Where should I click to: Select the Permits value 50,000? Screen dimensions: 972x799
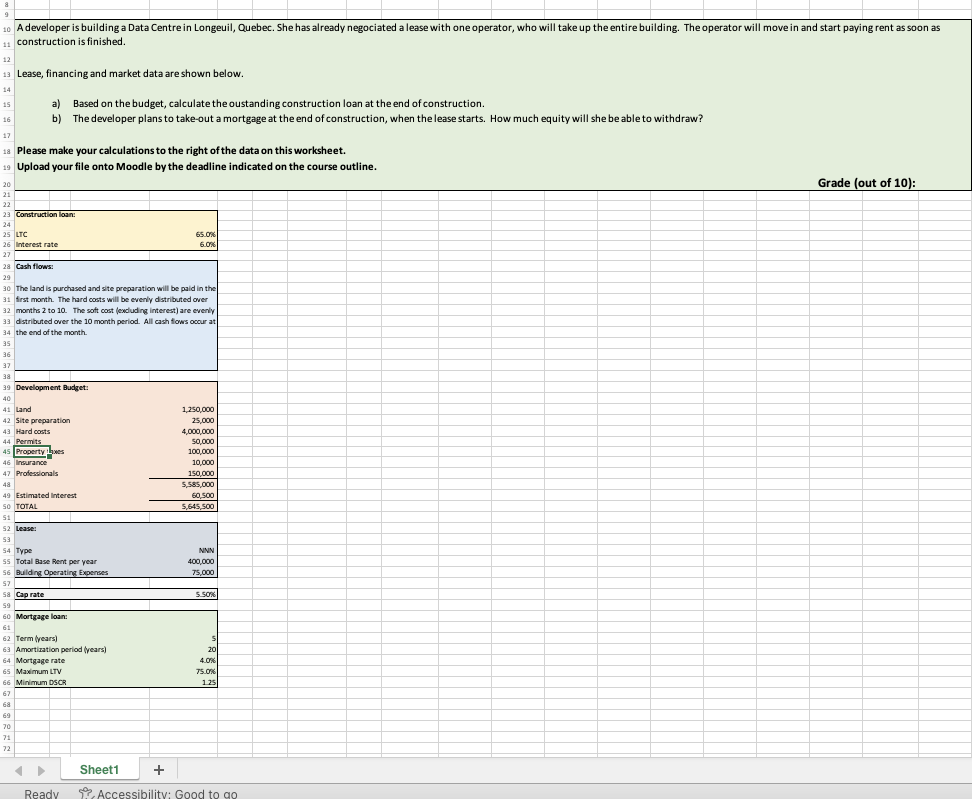point(203,442)
